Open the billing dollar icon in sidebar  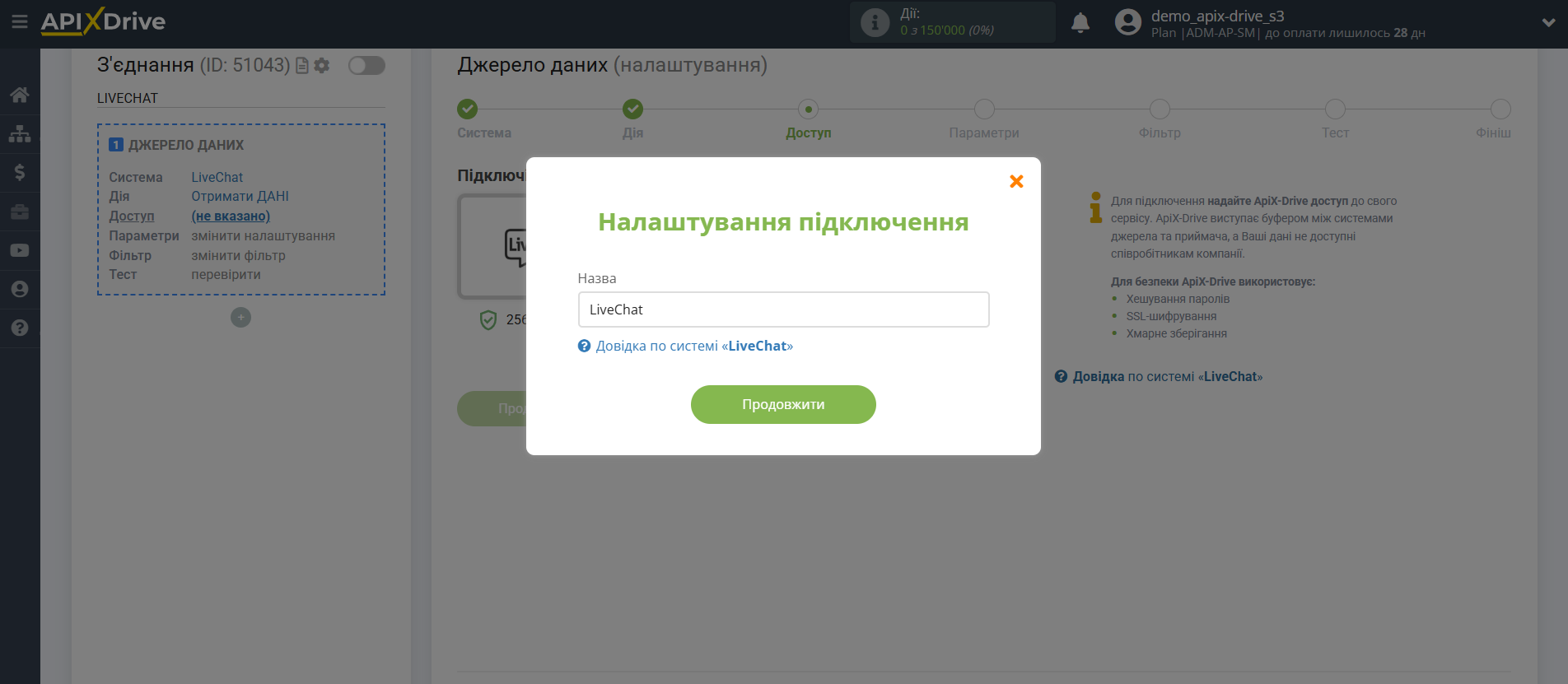coord(20,172)
